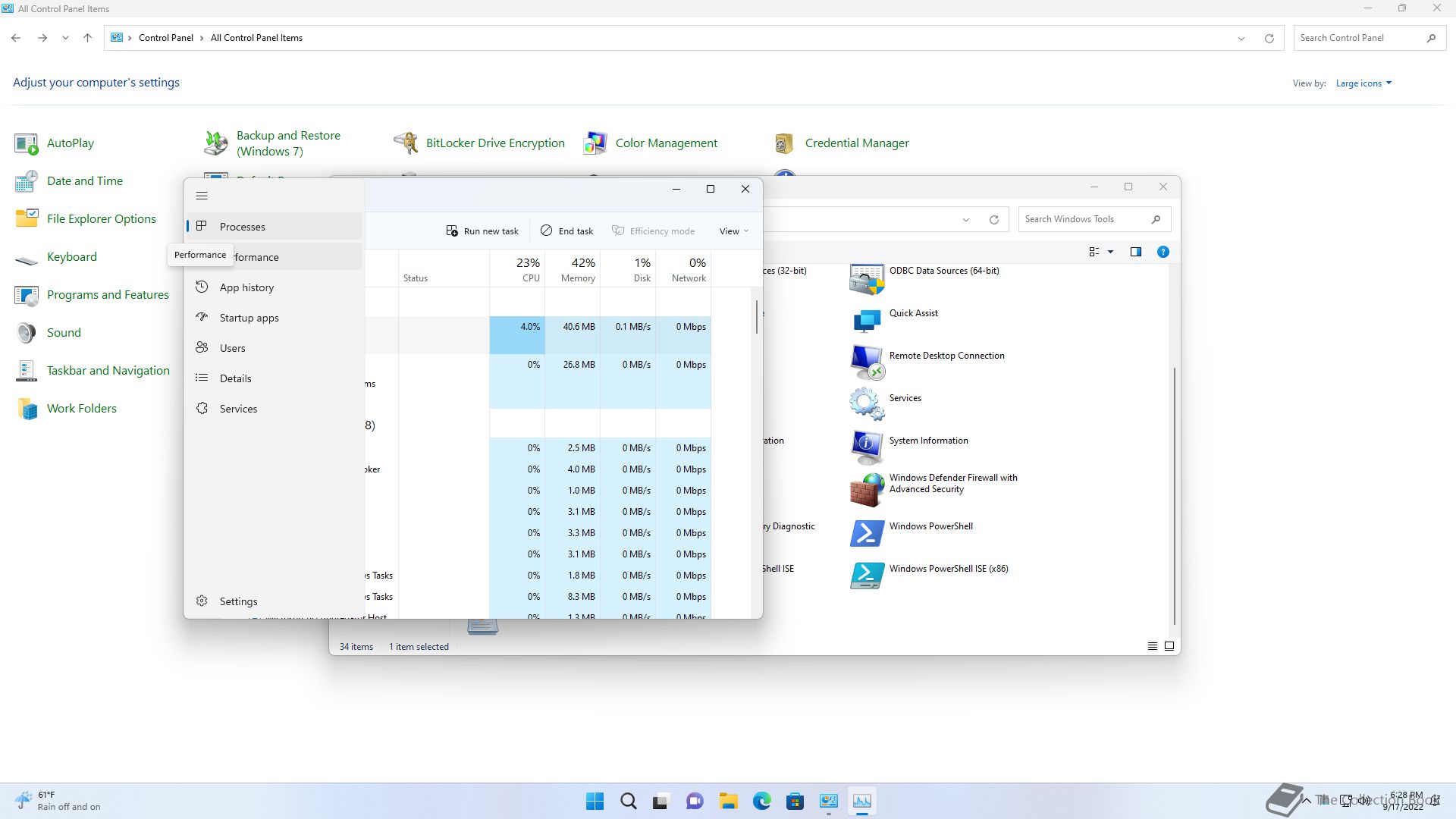Open Color Management
The image size is (1456, 819).
(650, 143)
